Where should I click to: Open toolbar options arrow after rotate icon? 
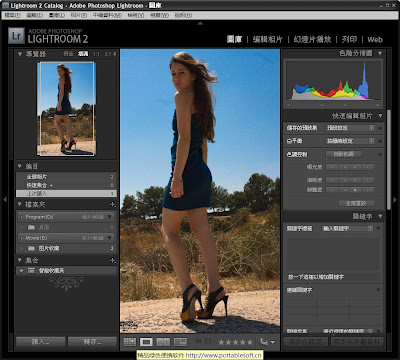point(273,342)
